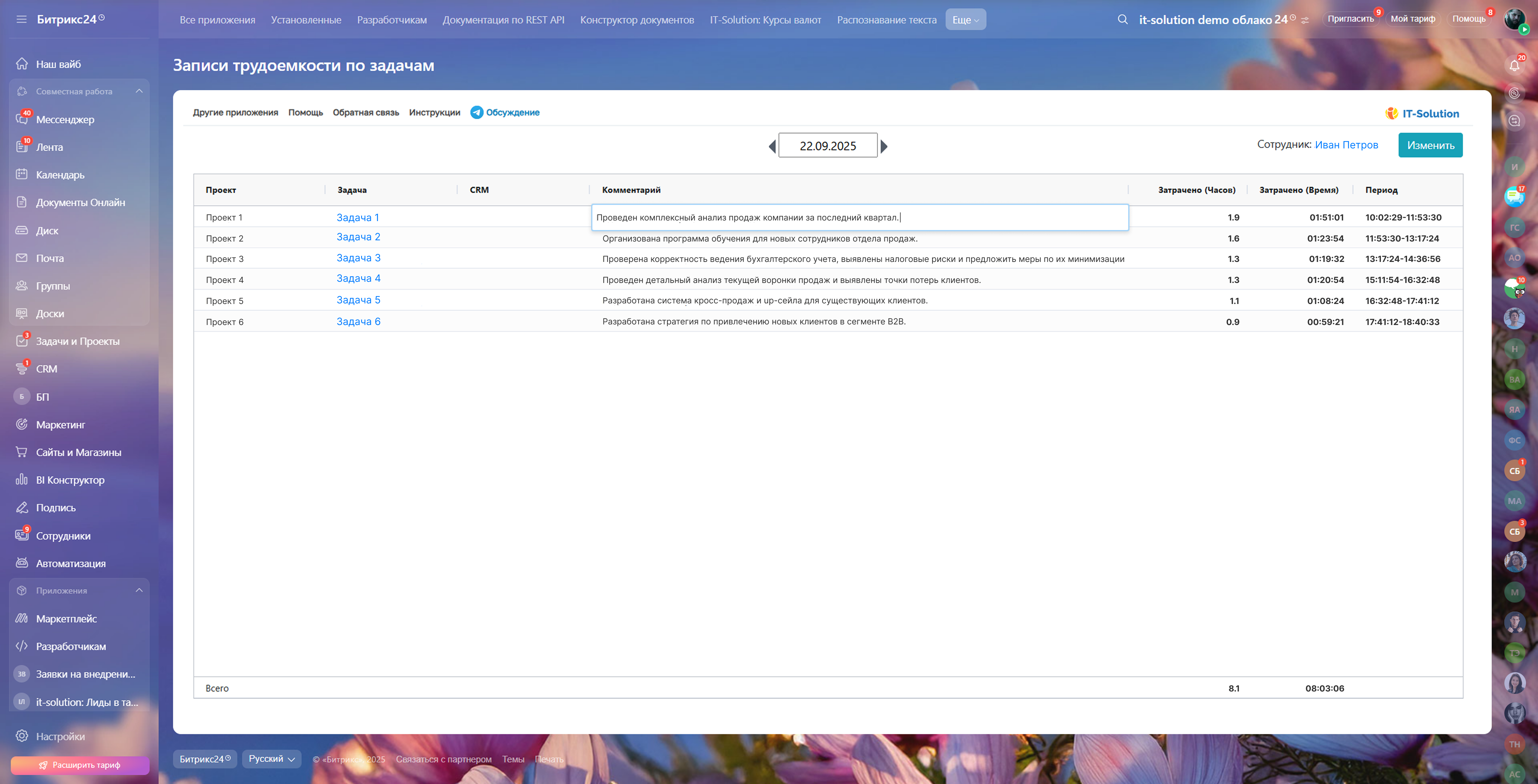Open the Инструкции menu item
The height and width of the screenshot is (784, 1538).
point(434,112)
